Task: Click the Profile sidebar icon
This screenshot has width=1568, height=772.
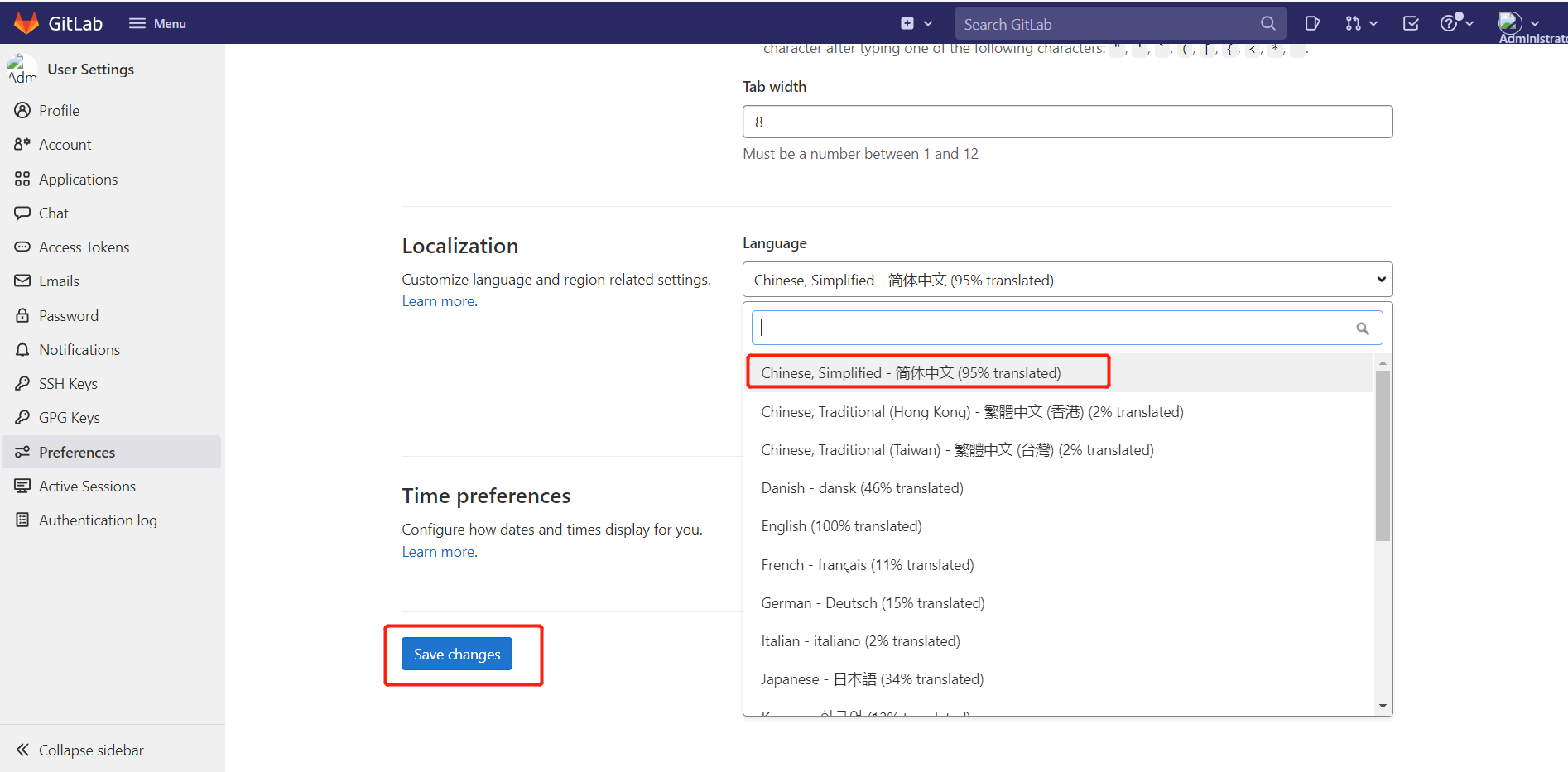Action: (x=22, y=110)
